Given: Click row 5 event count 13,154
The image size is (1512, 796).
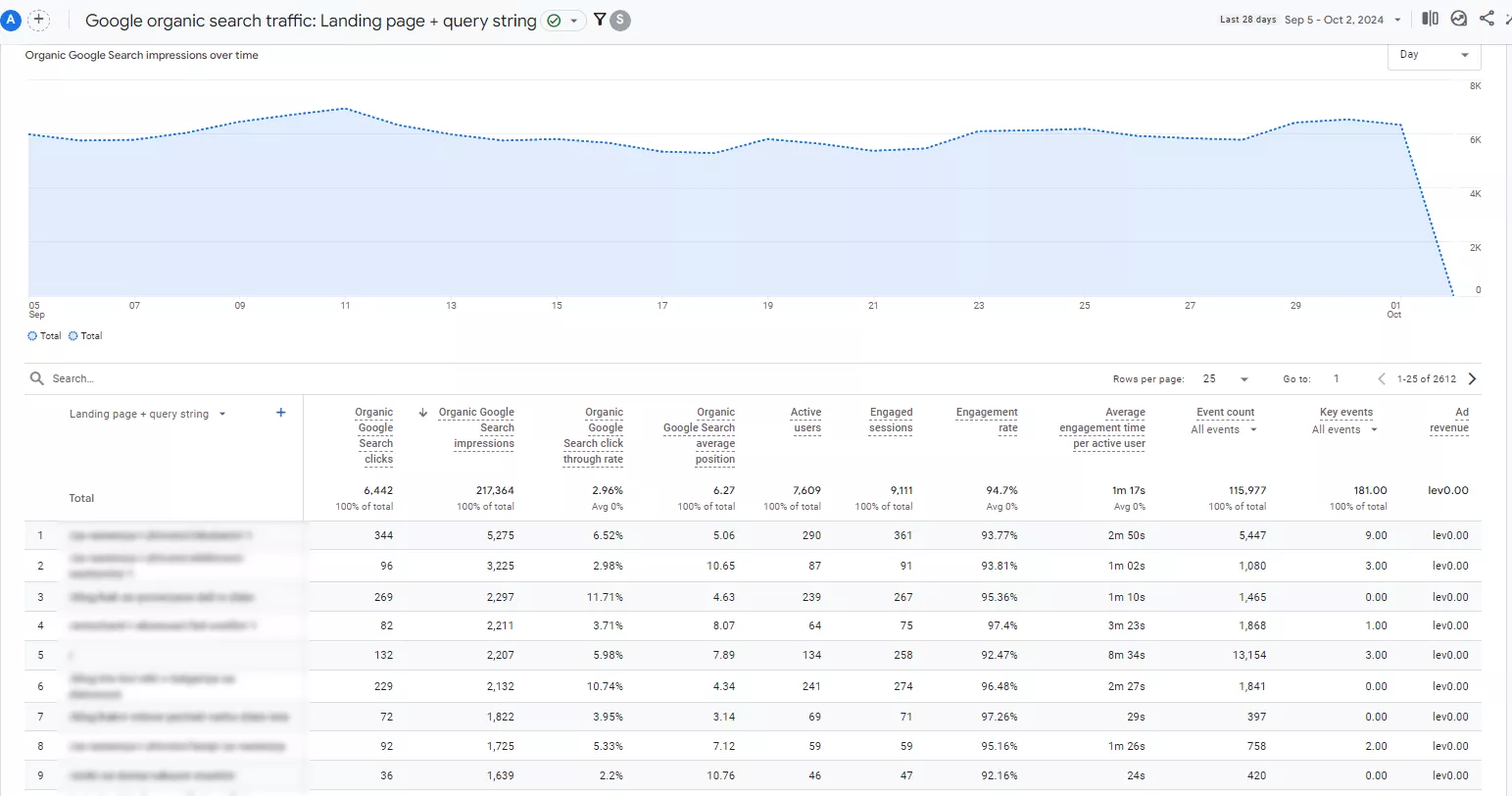Looking at the screenshot, I should pyautogui.click(x=1249, y=655).
